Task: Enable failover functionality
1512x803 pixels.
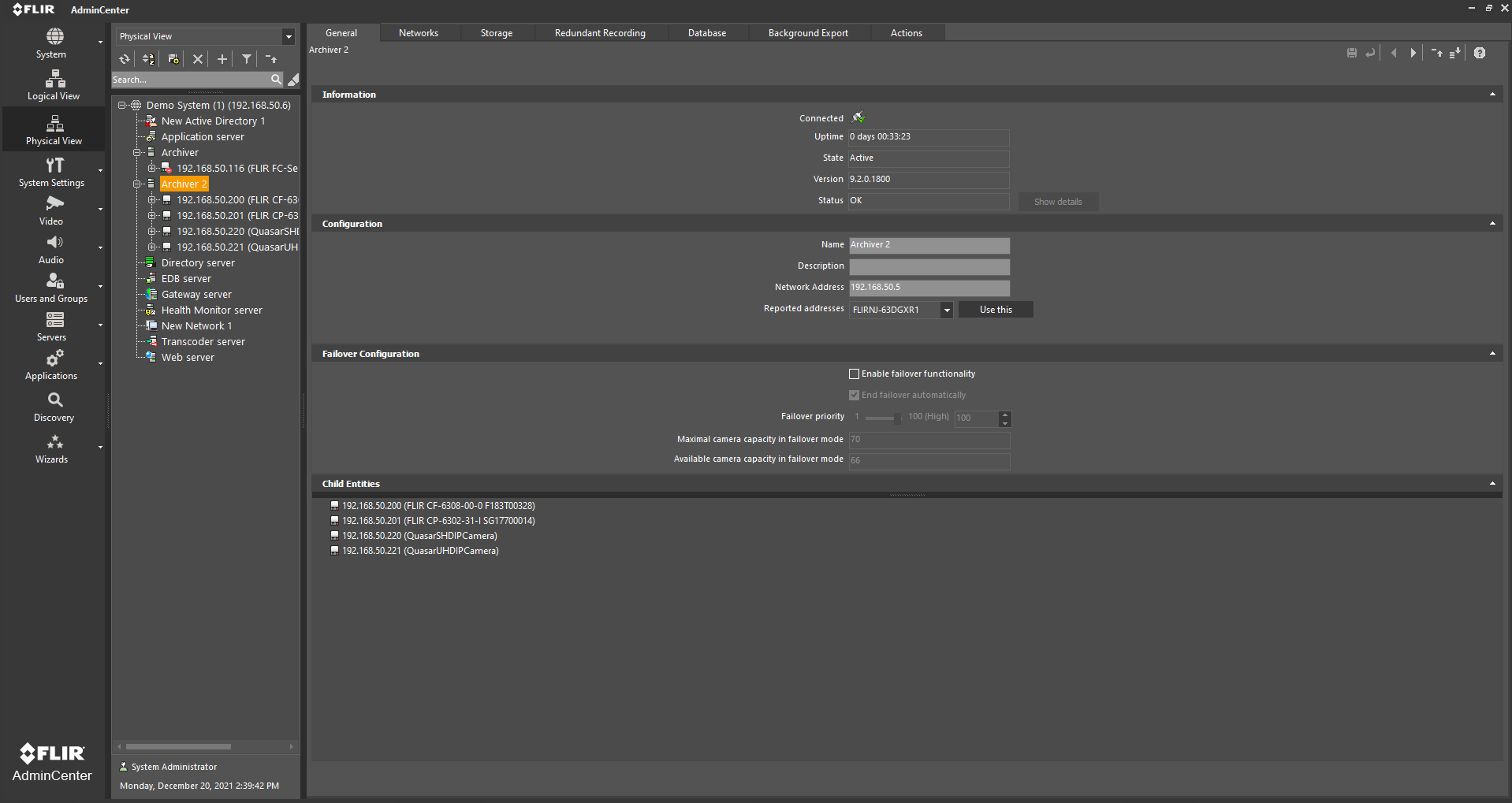Action: click(x=854, y=374)
